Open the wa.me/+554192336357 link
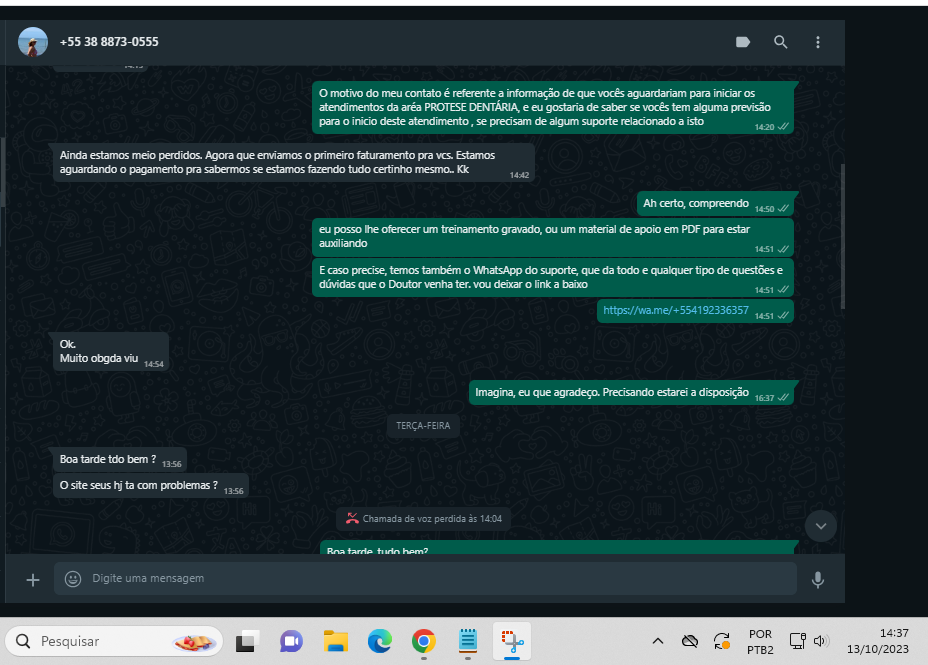Viewport: 928px width, 665px height. coord(676,310)
